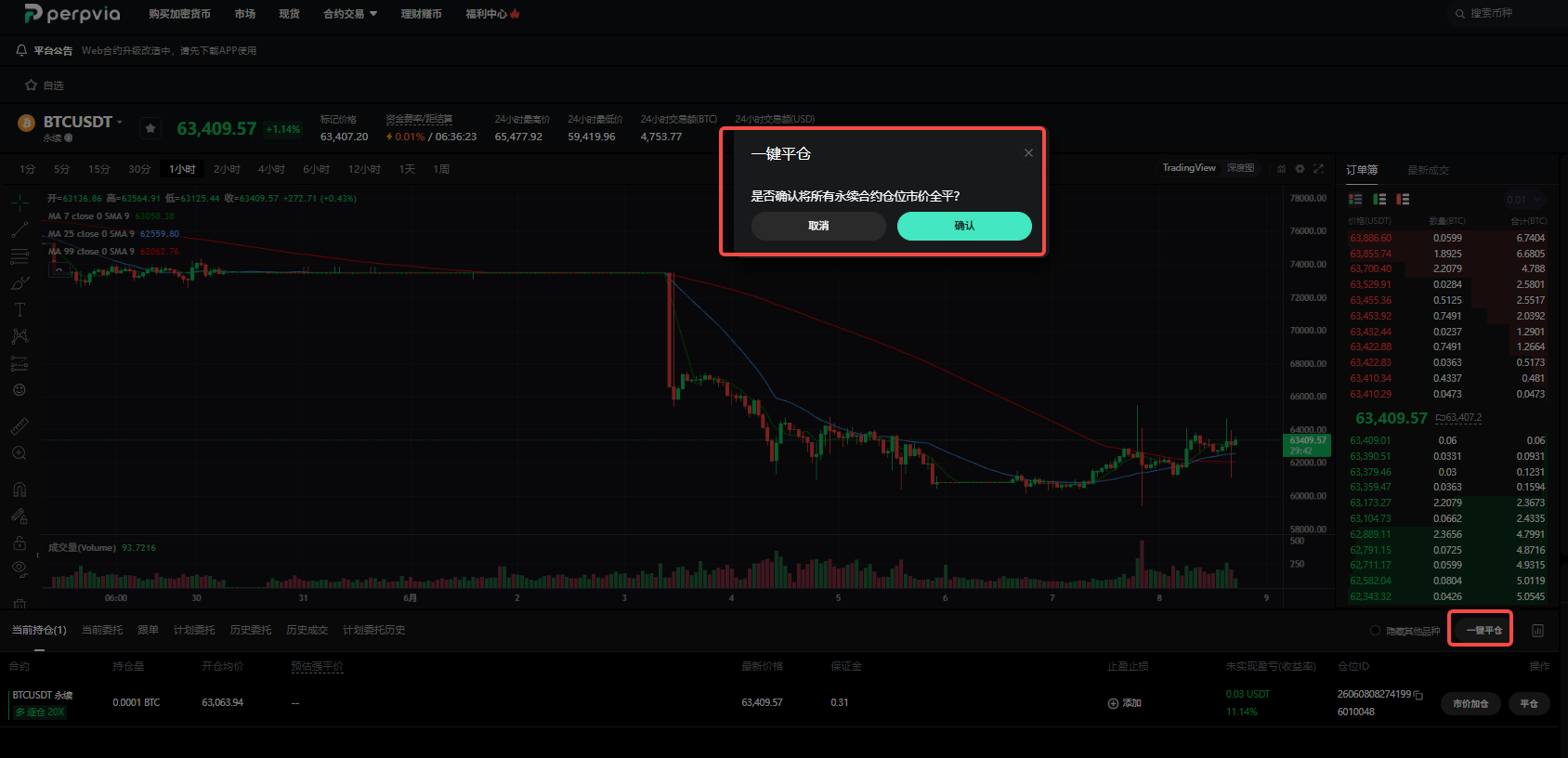Open the Market menu
The height and width of the screenshot is (758, 1568).
(x=245, y=14)
